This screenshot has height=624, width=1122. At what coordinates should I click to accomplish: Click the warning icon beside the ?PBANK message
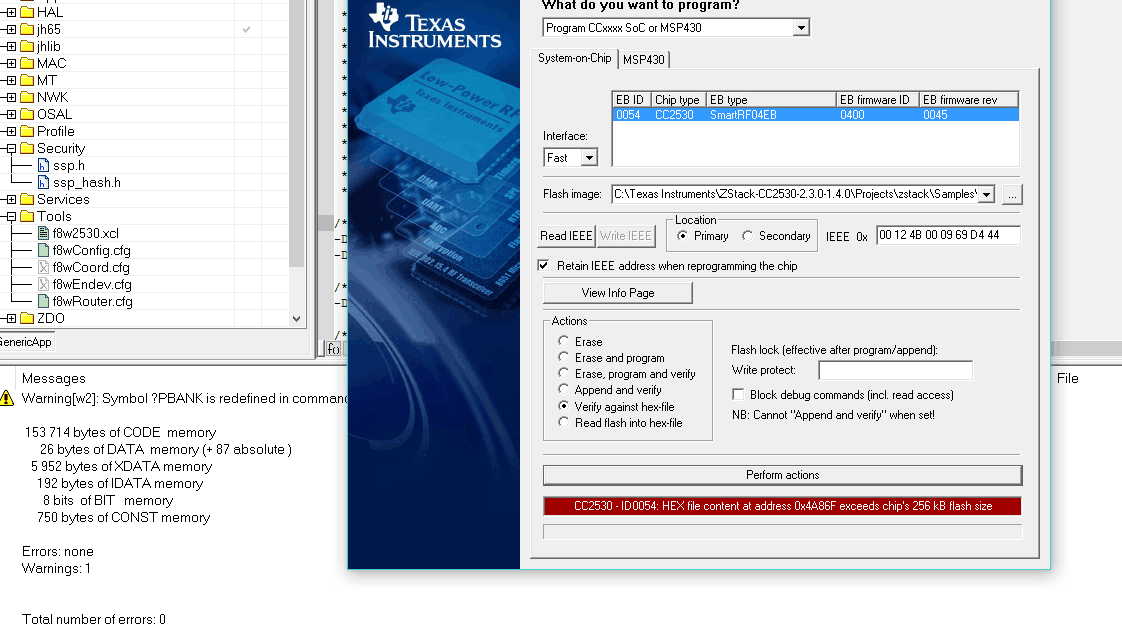point(7,399)
